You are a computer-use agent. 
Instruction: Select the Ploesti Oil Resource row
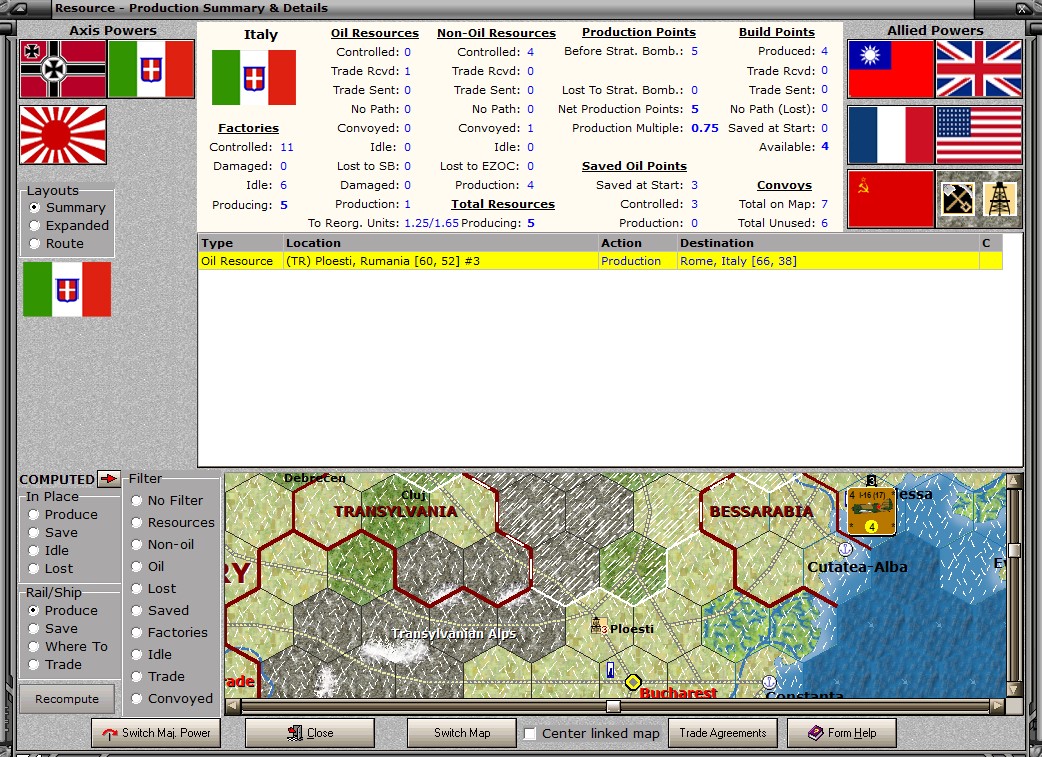[x=600, y=261]
